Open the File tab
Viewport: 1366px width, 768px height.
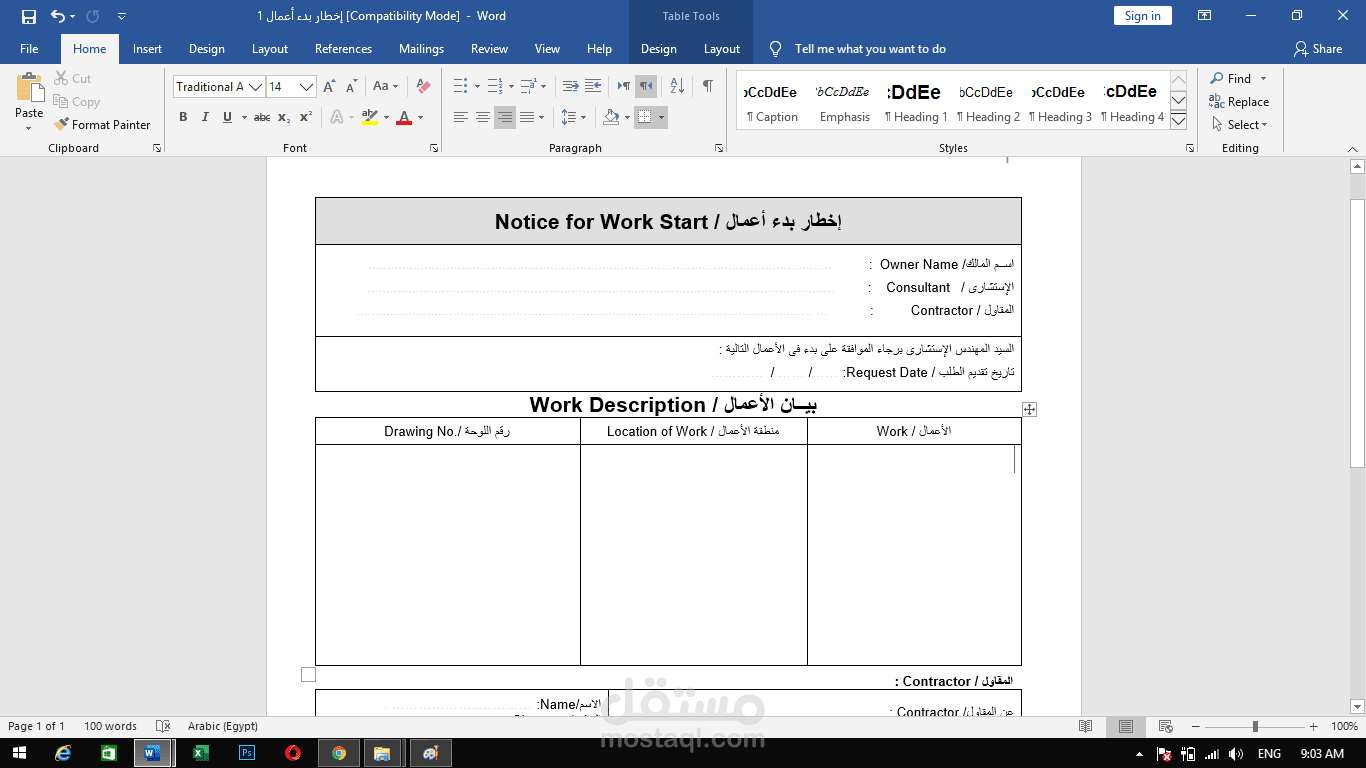pyautogui.click(x=29, y=49)
